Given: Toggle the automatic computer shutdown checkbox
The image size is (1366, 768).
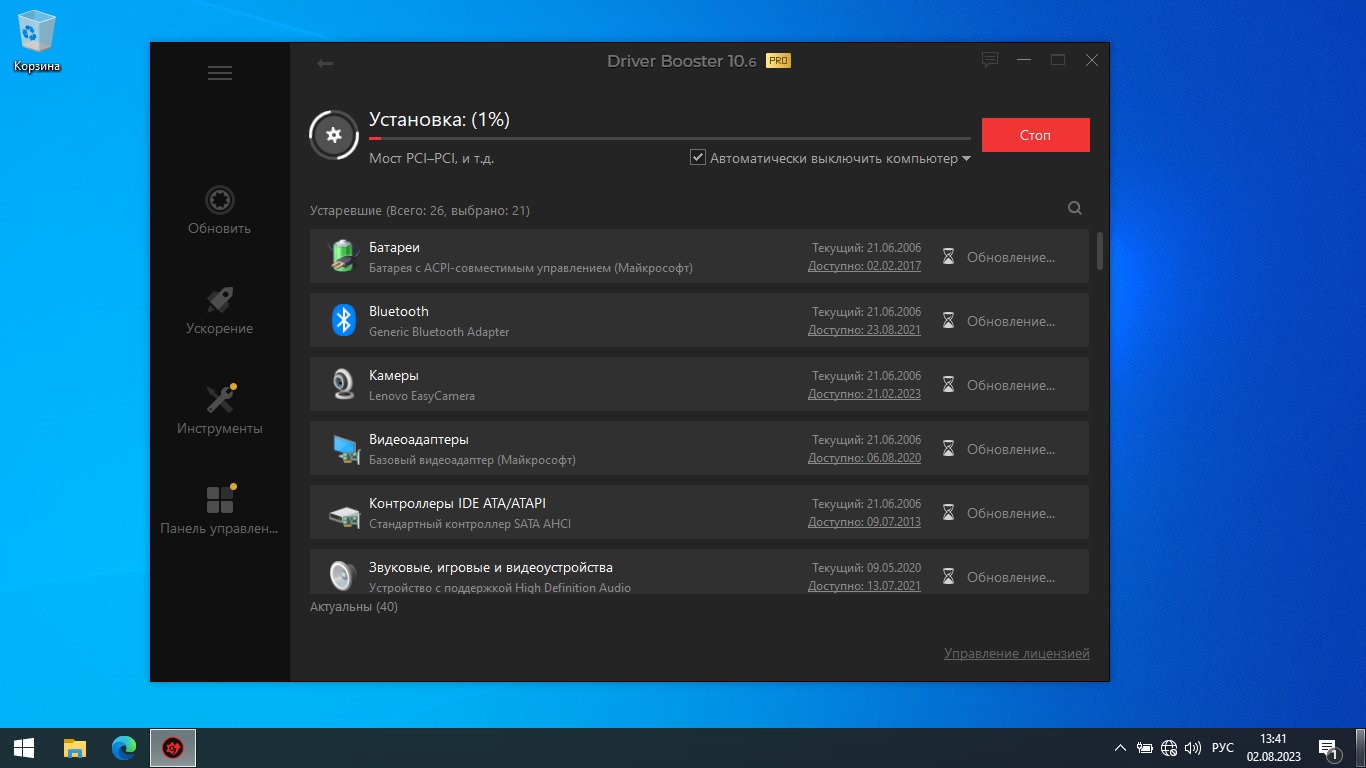Looking at the screenshot, I should coord(698,157).
